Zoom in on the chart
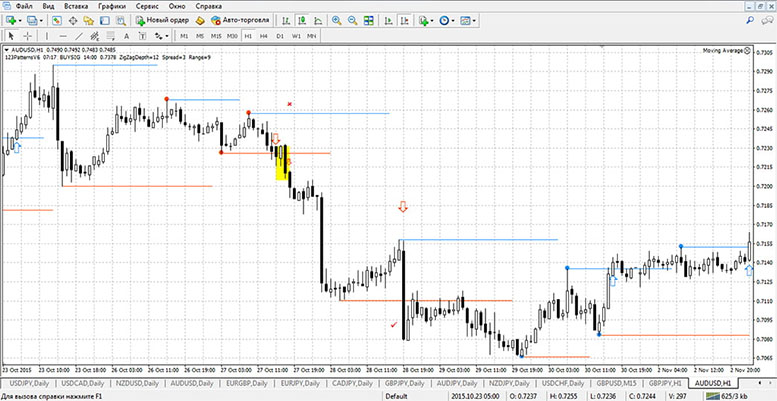The width and height of the screenshot is (777, 401). coord(336,20)
